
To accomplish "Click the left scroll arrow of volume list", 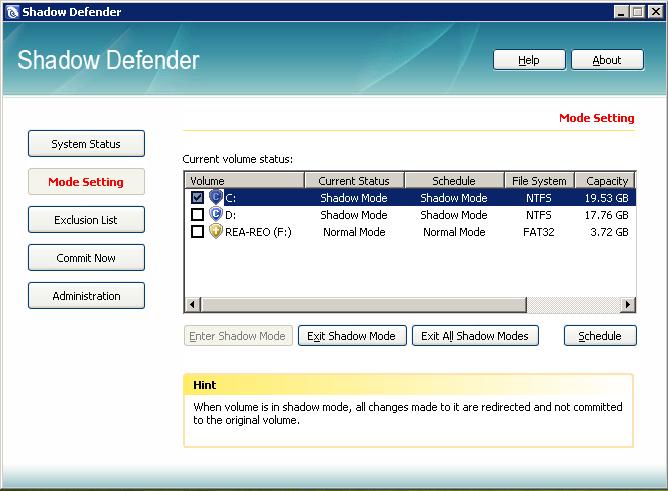I will click(193, 304).
